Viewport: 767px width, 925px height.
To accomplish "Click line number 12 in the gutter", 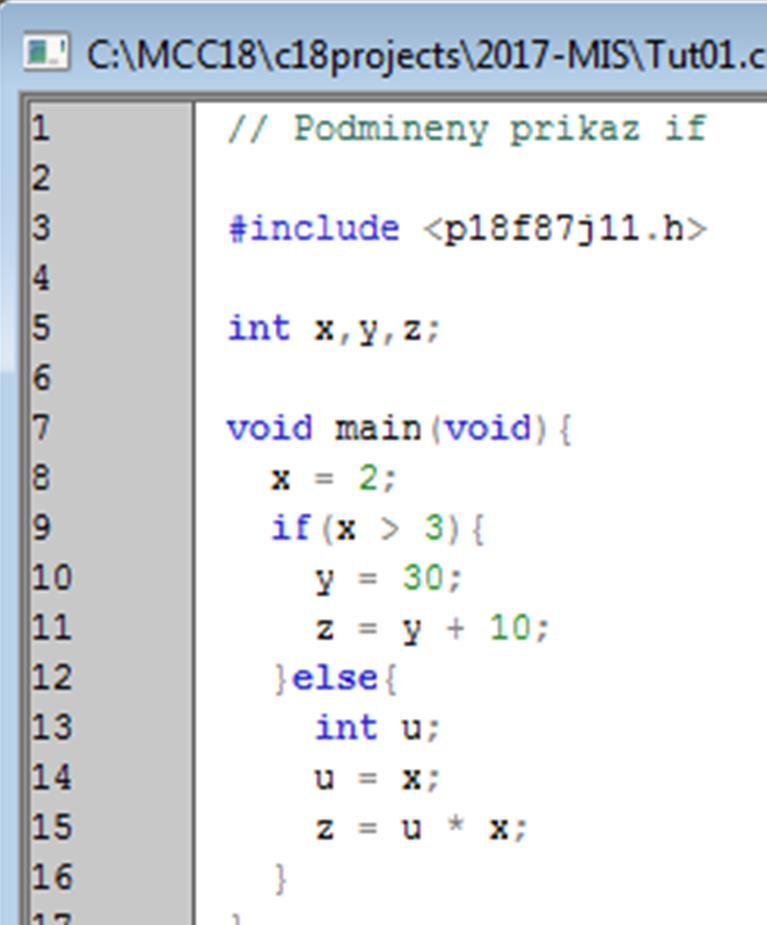I will click(x=52, y=677).
